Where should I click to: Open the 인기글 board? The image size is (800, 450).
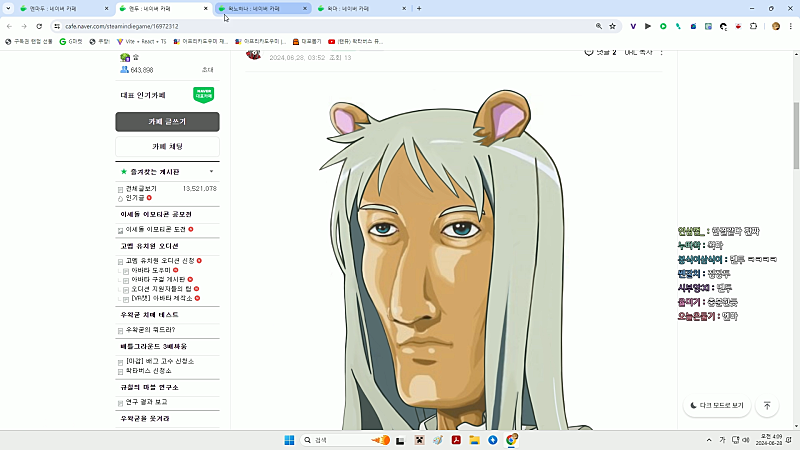click(135, 198)
